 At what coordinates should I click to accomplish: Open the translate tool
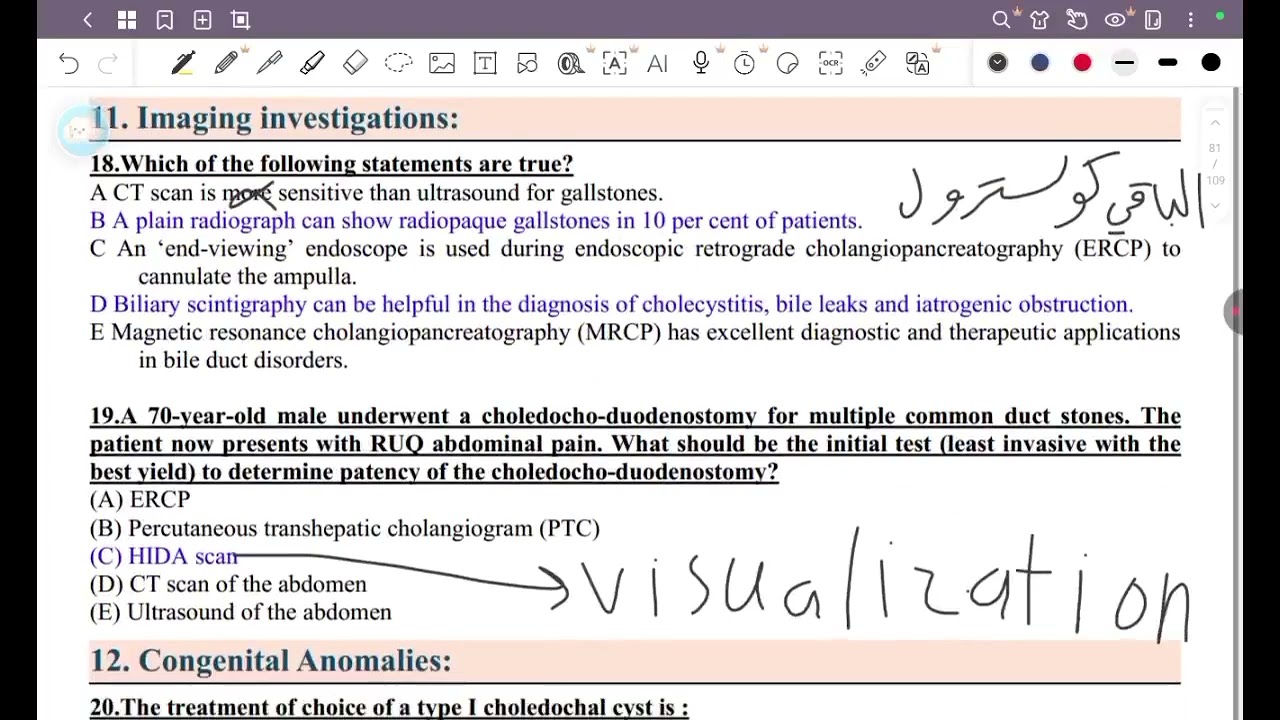[x=917, y=64]
